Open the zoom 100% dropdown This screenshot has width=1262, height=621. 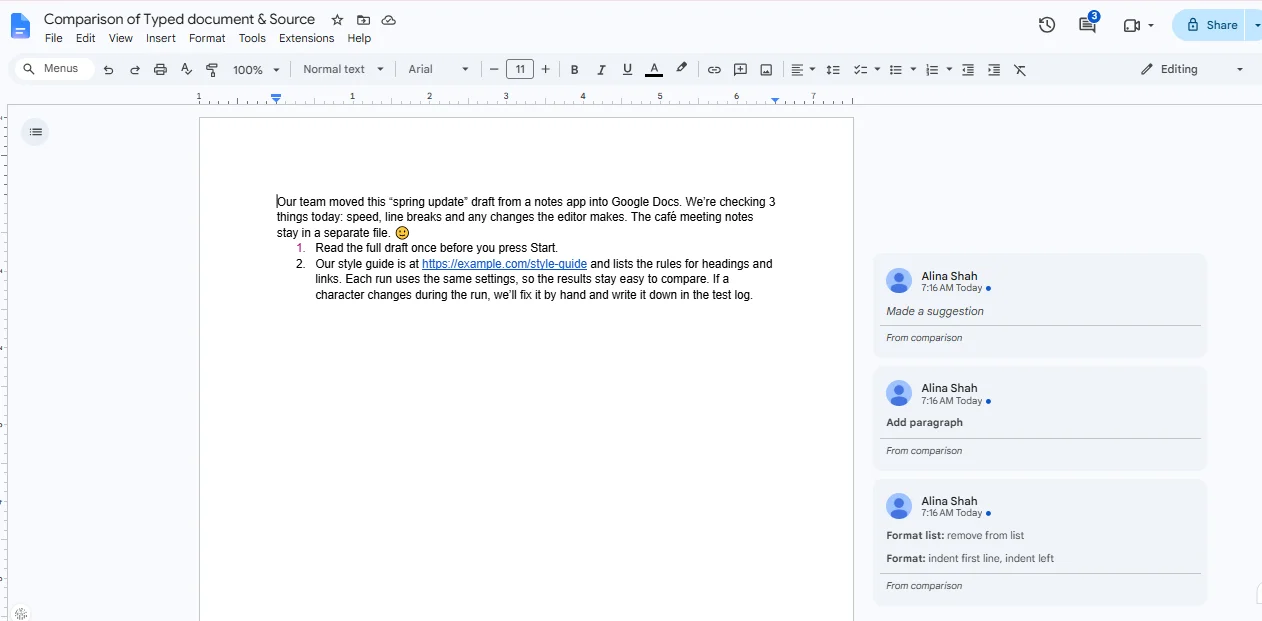pyautogui.click(x=256, y=70)
